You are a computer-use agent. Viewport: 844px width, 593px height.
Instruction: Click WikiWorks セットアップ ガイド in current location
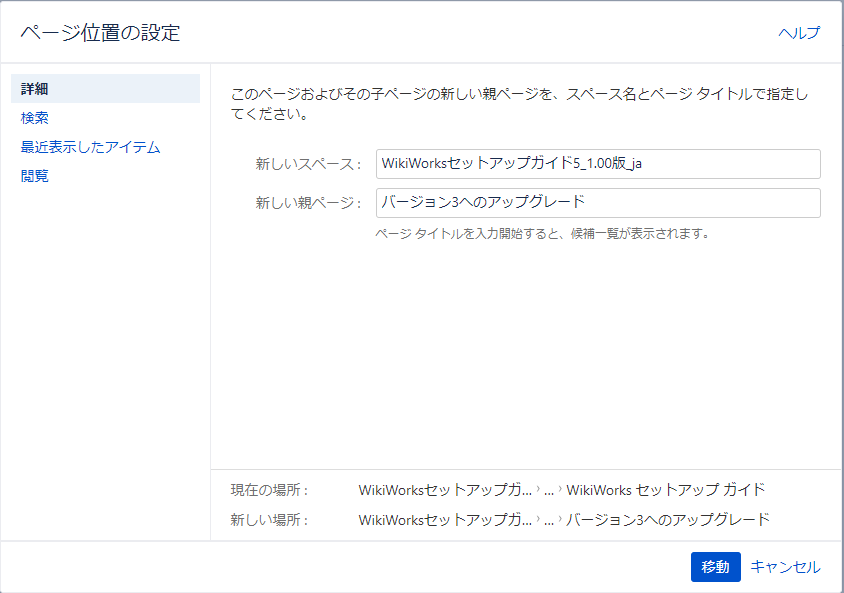pyautogui.click(x=665, y=490)
